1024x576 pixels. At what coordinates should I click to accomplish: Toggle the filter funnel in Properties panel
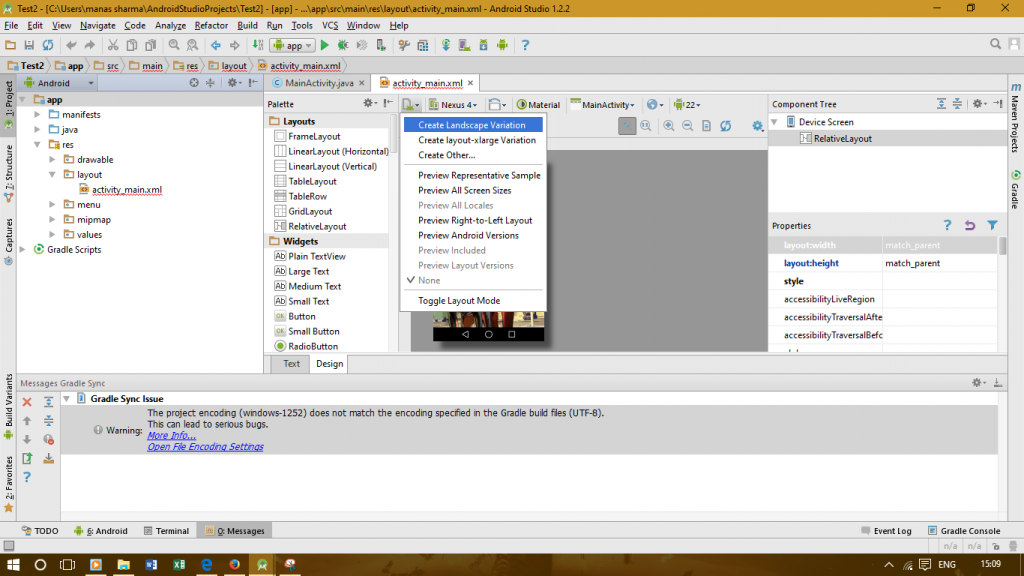tap(991, 225)
